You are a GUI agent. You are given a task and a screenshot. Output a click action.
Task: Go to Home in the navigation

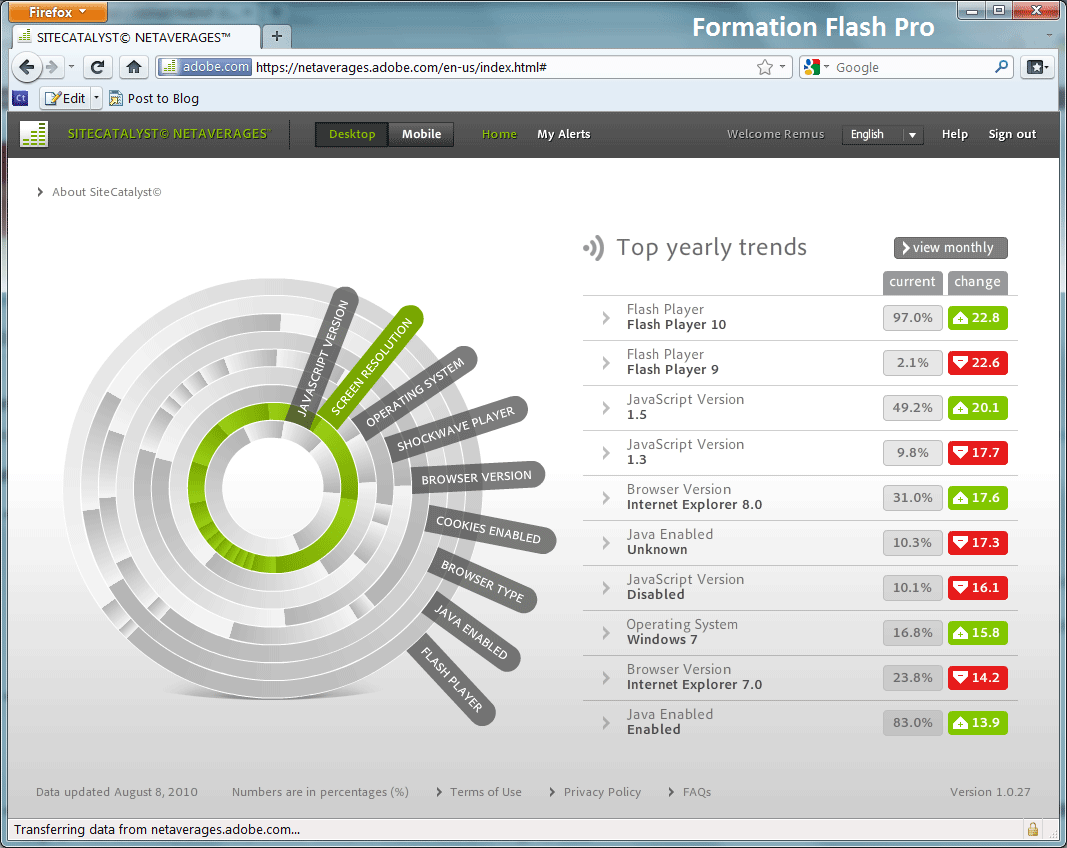pyautogui.click(x=499, y=134)
